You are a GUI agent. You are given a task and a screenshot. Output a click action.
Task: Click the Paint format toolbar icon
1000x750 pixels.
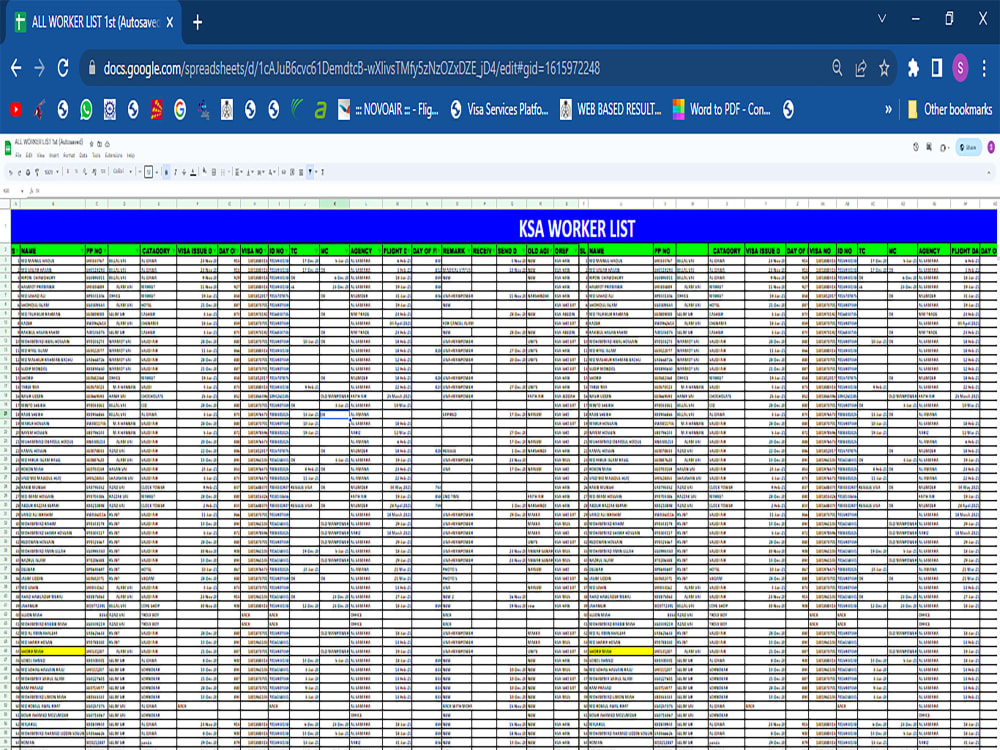37,172
